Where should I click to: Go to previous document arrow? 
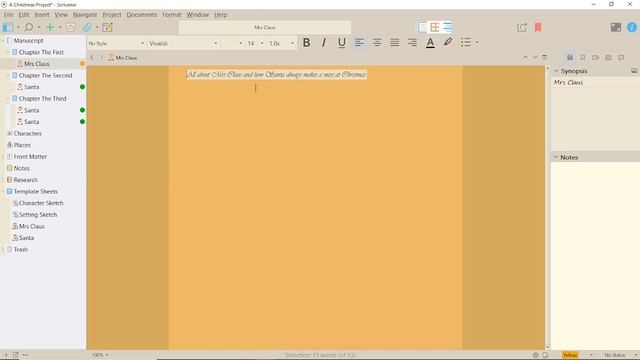coord(525,58)
